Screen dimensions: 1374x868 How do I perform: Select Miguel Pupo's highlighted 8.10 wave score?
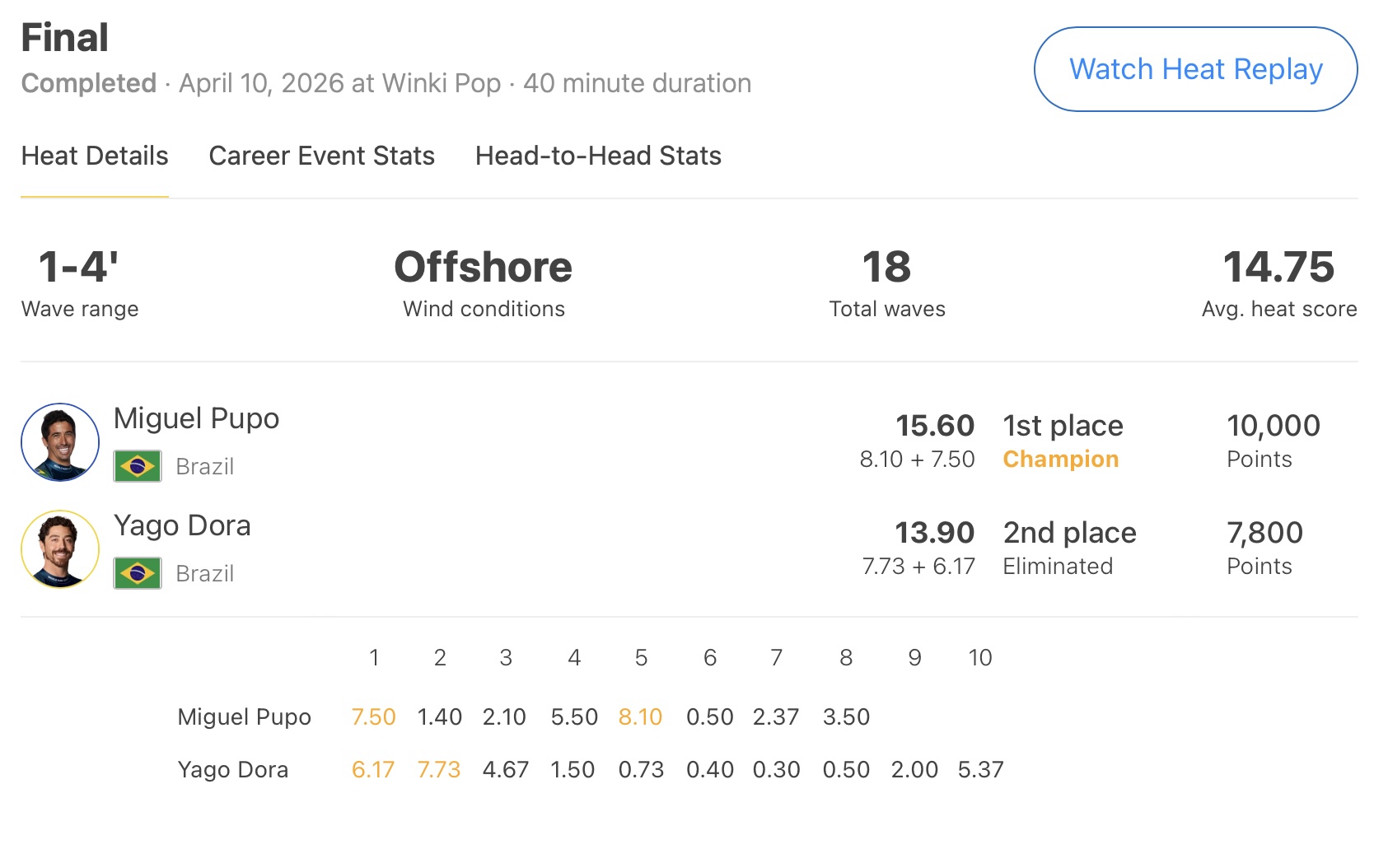point(640,717)
